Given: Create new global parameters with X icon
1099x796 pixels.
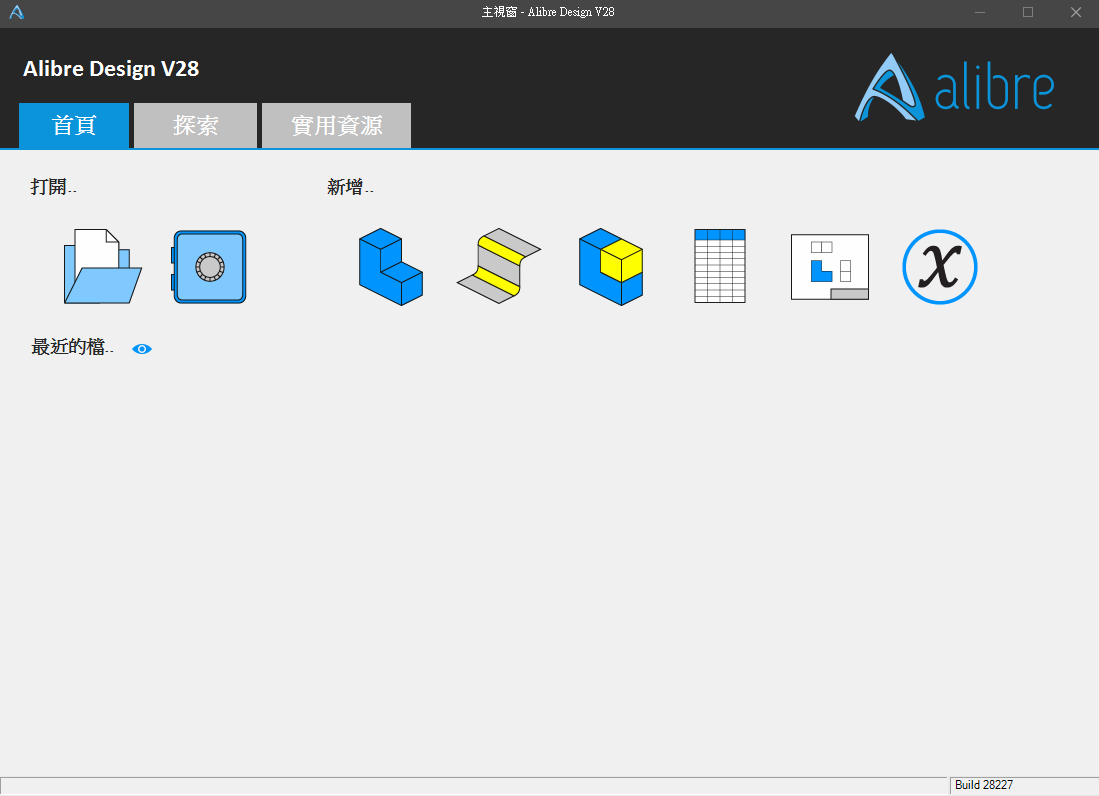Looking at the screenshot, I should (x=939, y=267).
